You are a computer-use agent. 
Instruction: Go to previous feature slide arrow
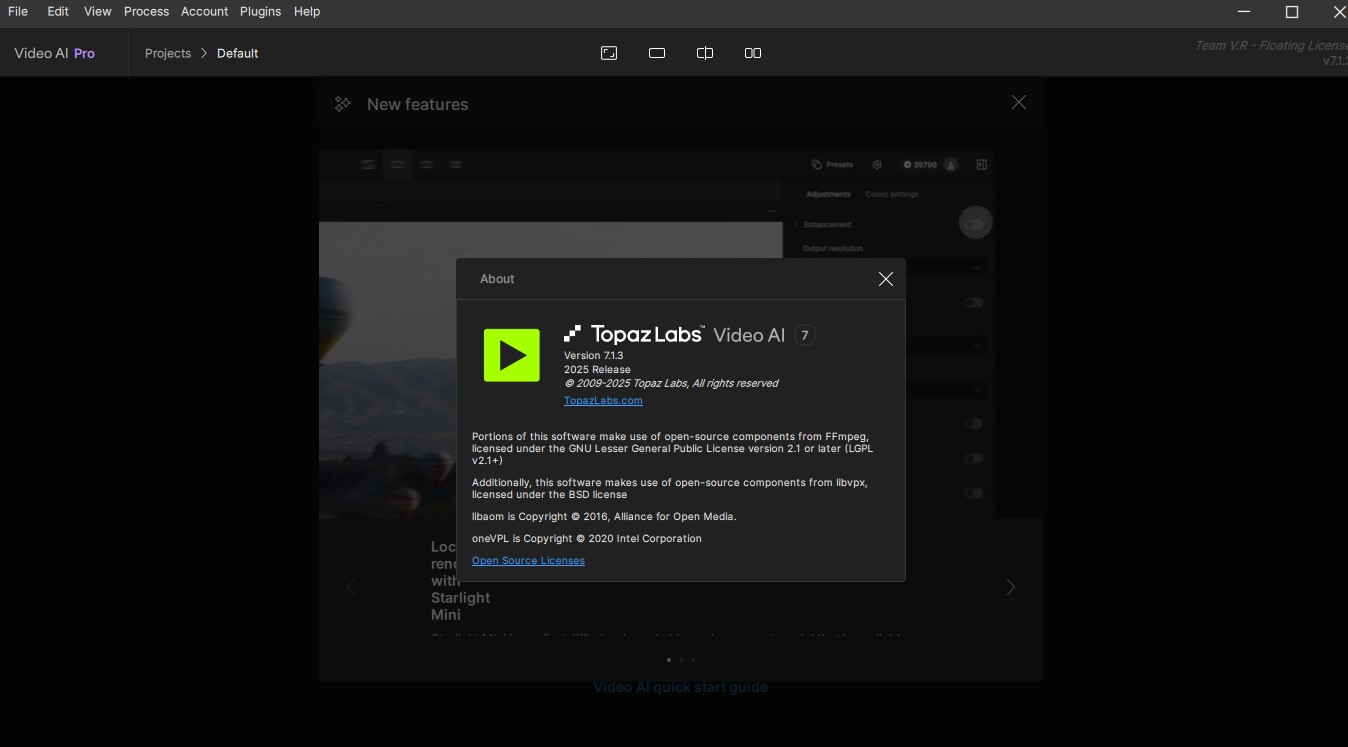pyautogui.click(x=351, y=587)
